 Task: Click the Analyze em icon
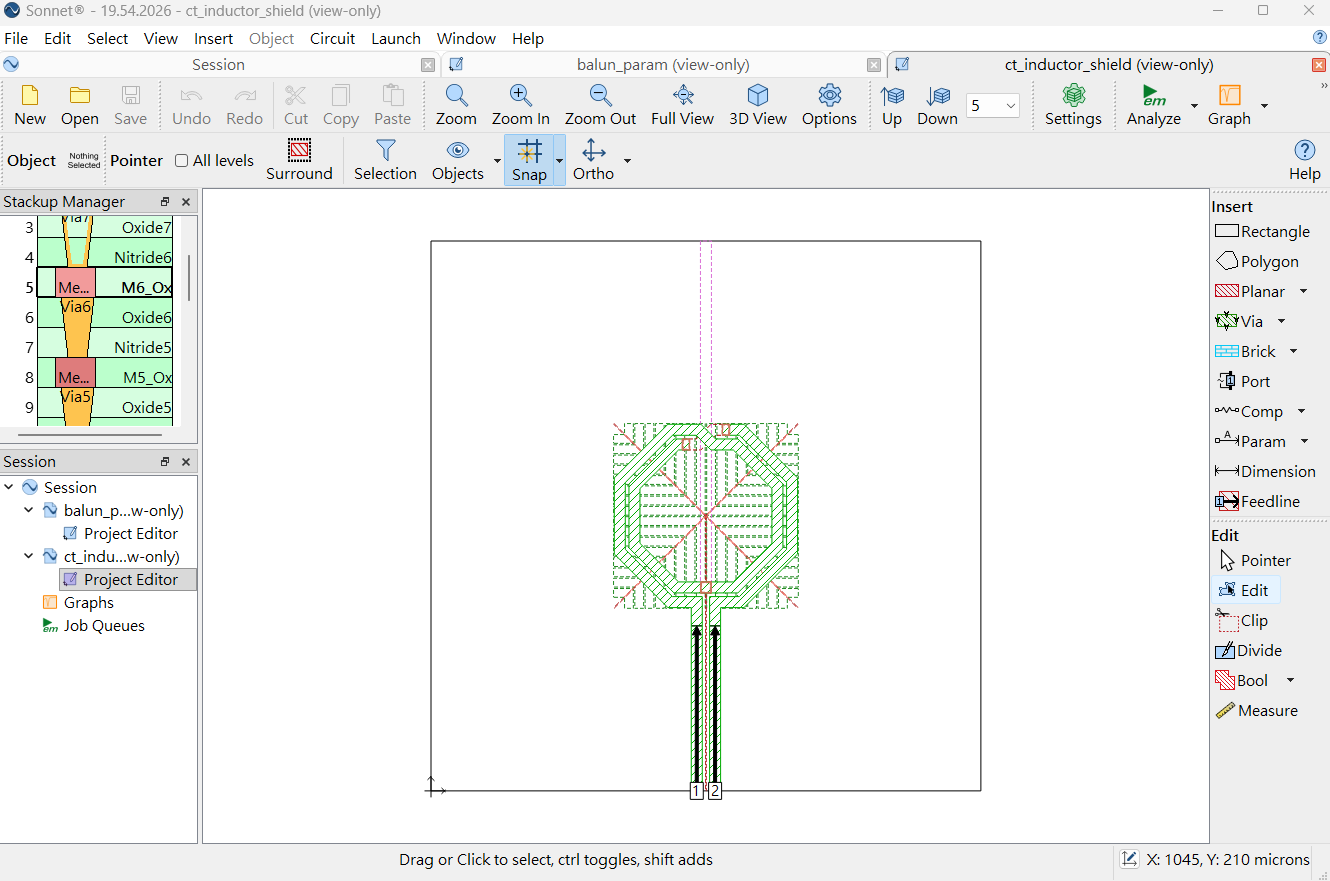(1154, 96)
